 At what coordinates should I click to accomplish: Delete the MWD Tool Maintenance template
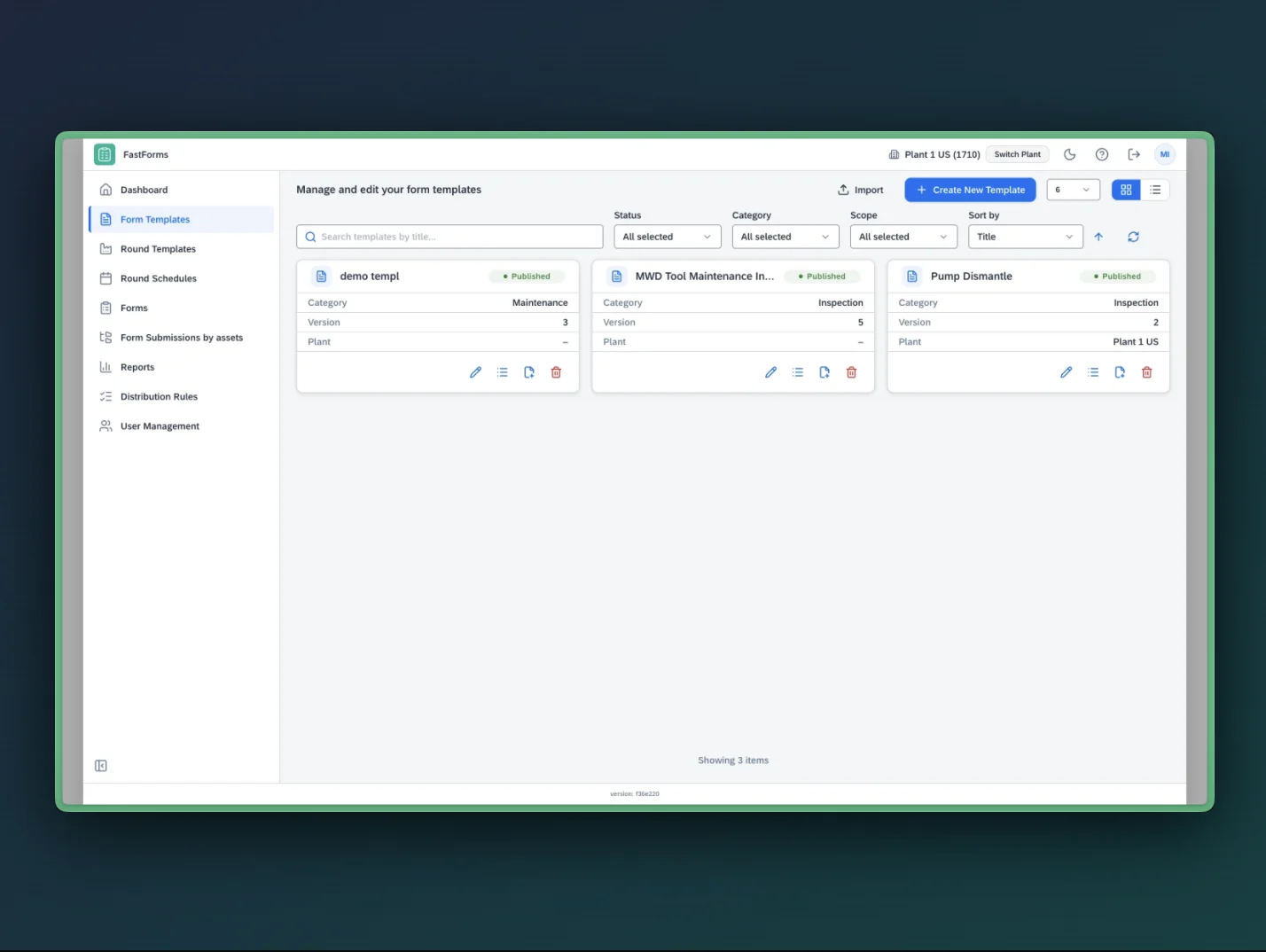pyautogui.click(x=851, y=372)
